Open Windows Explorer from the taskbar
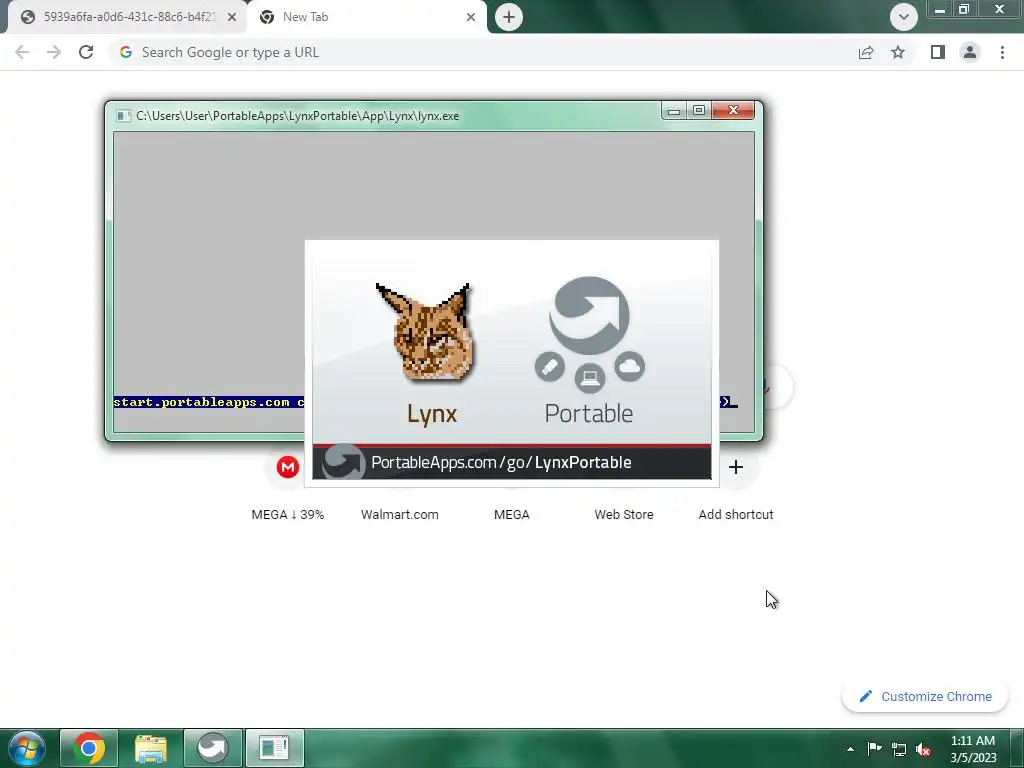 coord(151,748)
